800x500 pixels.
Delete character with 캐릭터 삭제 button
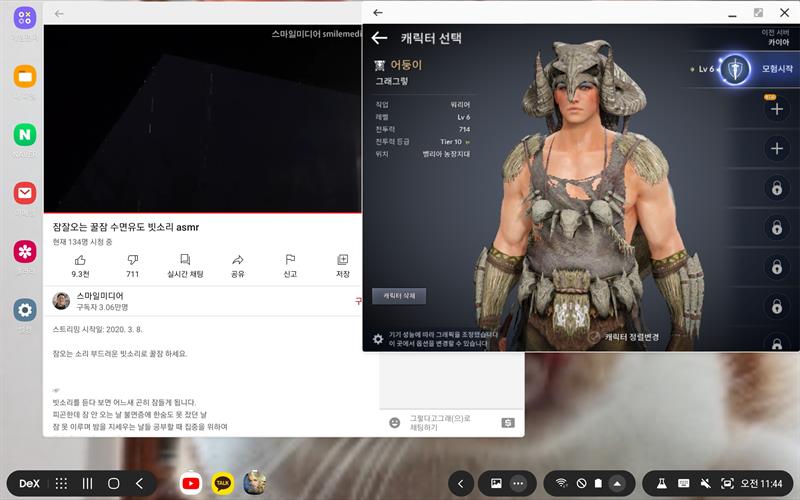[399, 296]
